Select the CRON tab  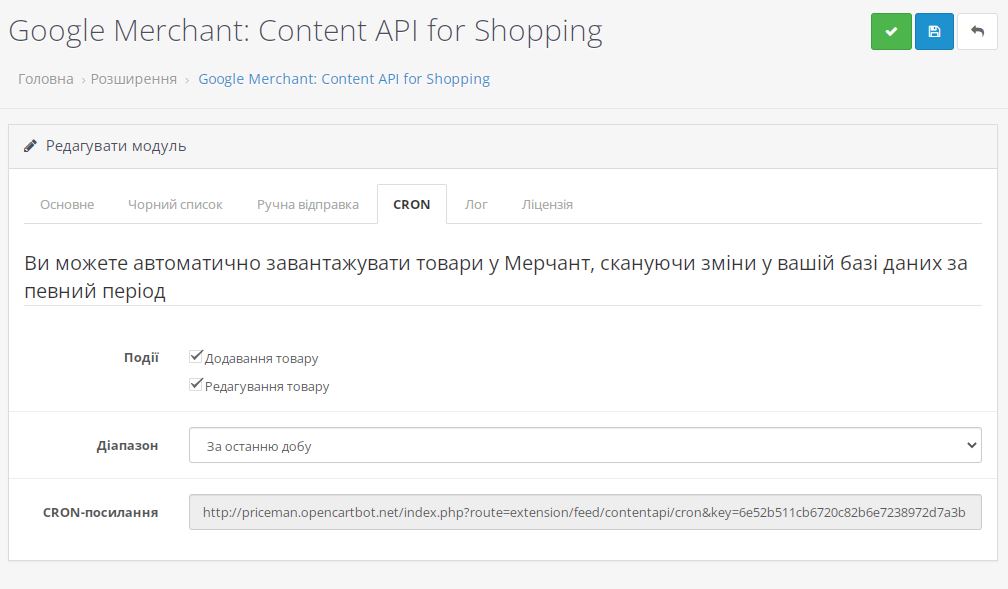coord(412,204)
